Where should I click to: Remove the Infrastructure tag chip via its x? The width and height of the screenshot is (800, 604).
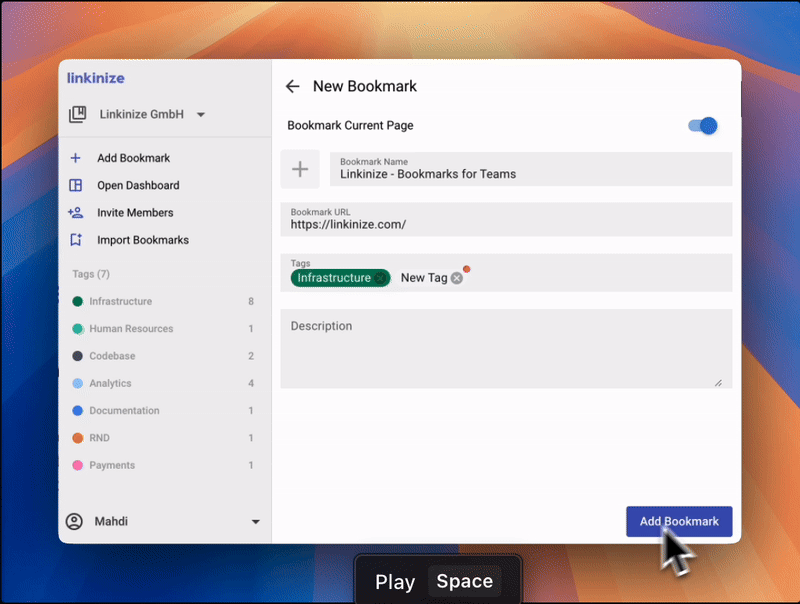click(380, 278)
